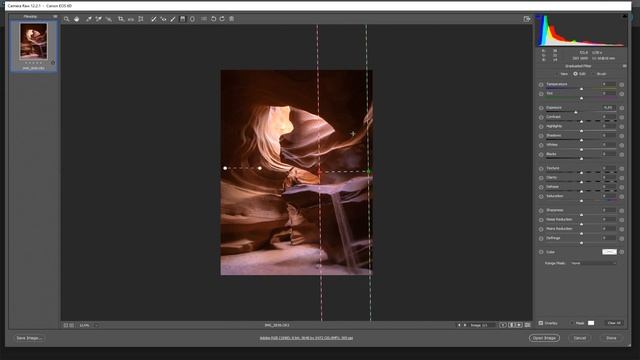Select the Graduated Filter tool

click(x=182, y=19)
